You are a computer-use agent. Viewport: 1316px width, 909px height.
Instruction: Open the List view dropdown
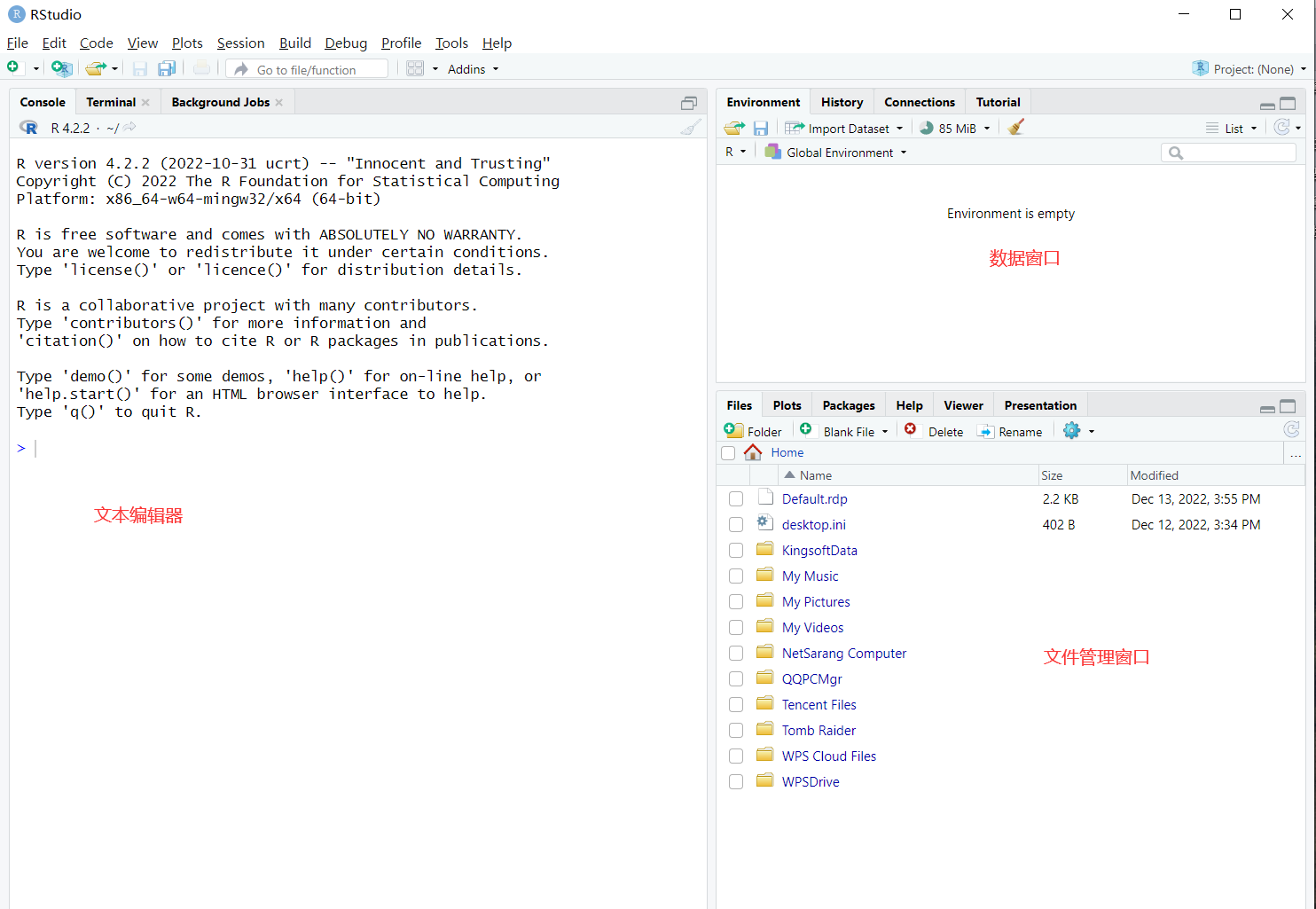1232,129
